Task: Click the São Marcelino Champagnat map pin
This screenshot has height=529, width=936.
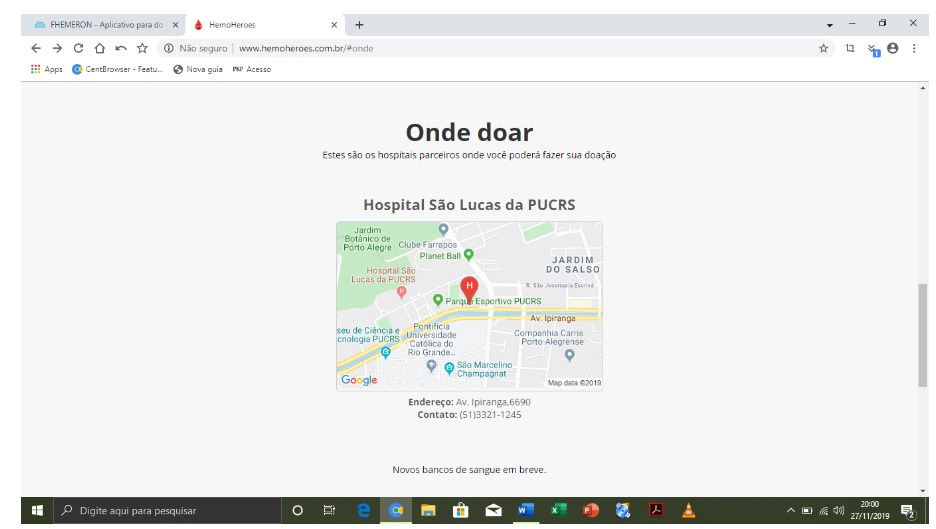Action: coord(449,370)
